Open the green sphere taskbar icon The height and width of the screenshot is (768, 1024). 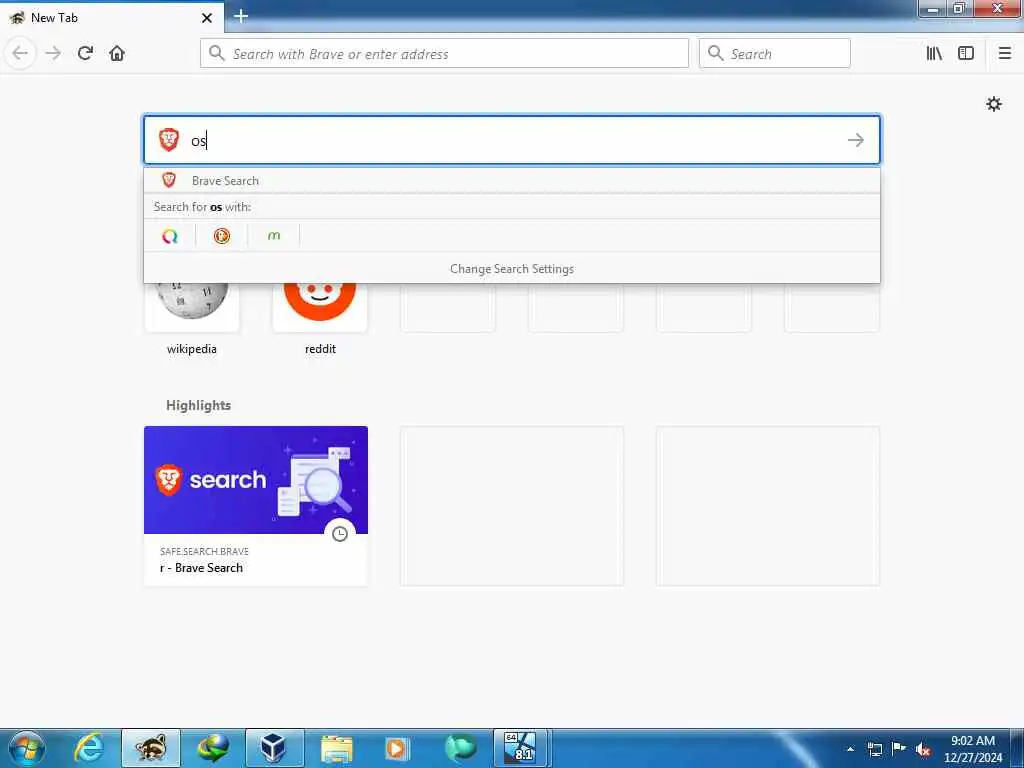point(460,748)
